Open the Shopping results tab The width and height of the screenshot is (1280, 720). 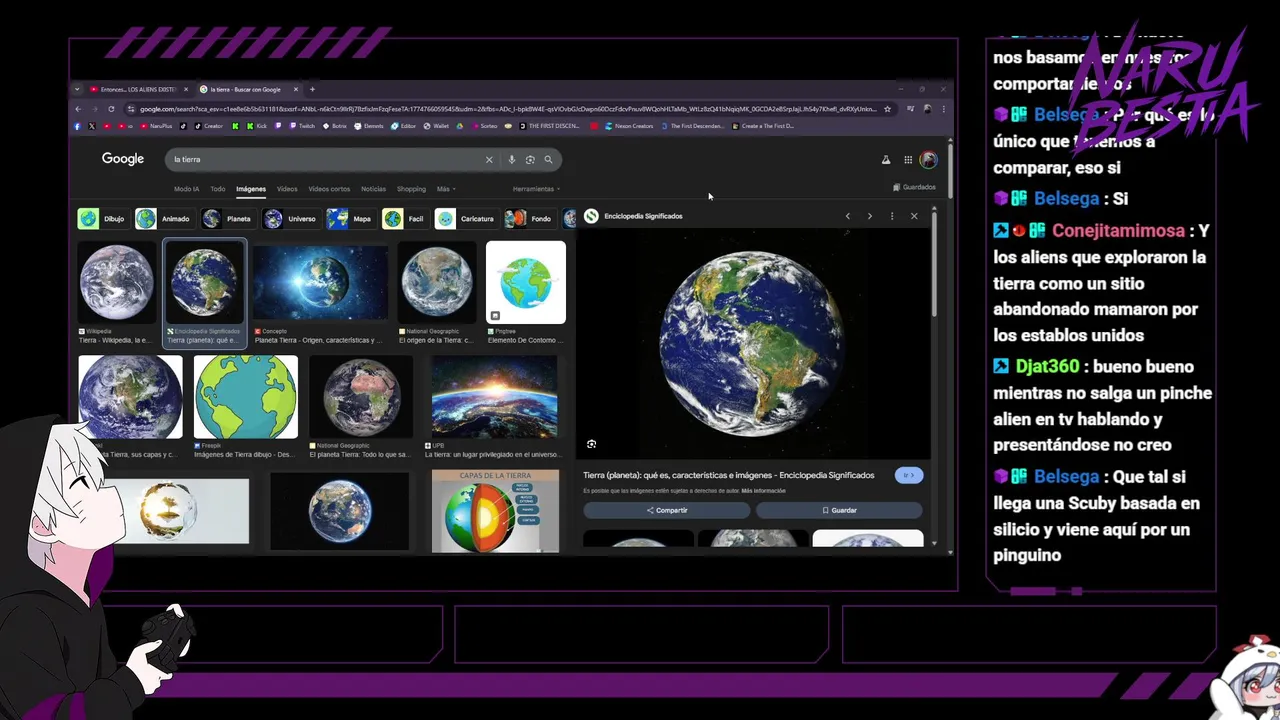411,189
